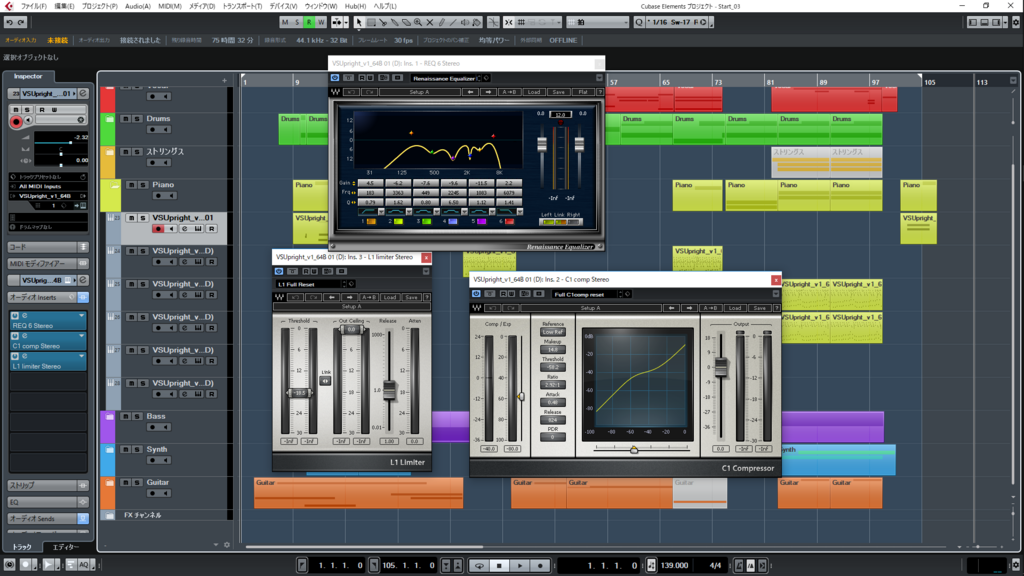The height and width of the screenshot is (576, 1024).
Task: Open the Hub(H) menu
Action: pyautogui.click(x=355, y=6)
